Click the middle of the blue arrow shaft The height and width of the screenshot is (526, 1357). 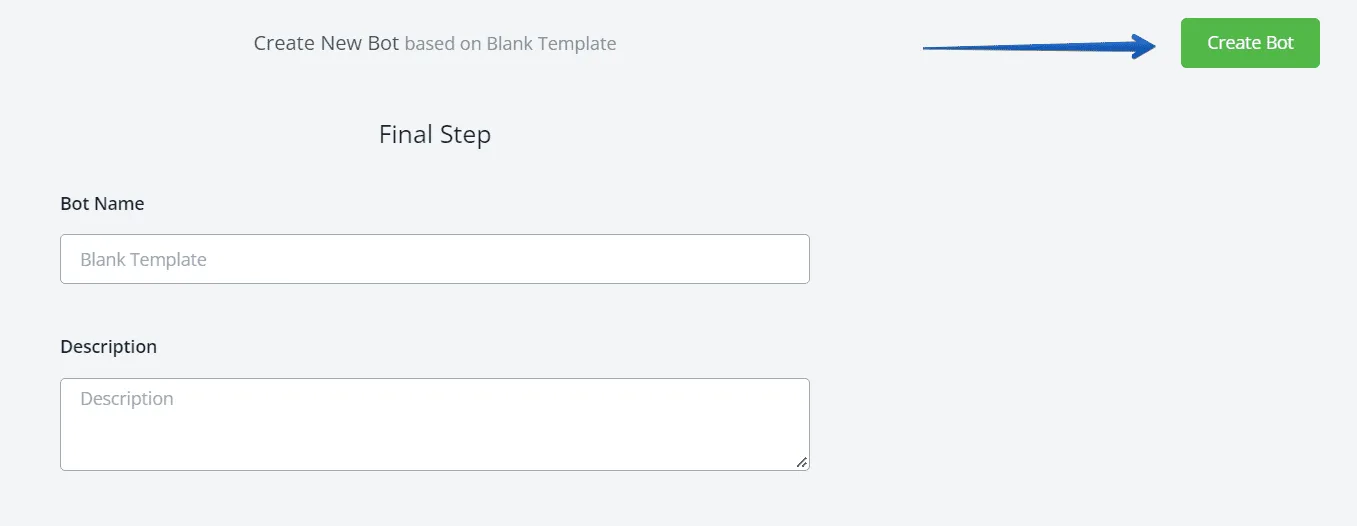point(1030,47)
